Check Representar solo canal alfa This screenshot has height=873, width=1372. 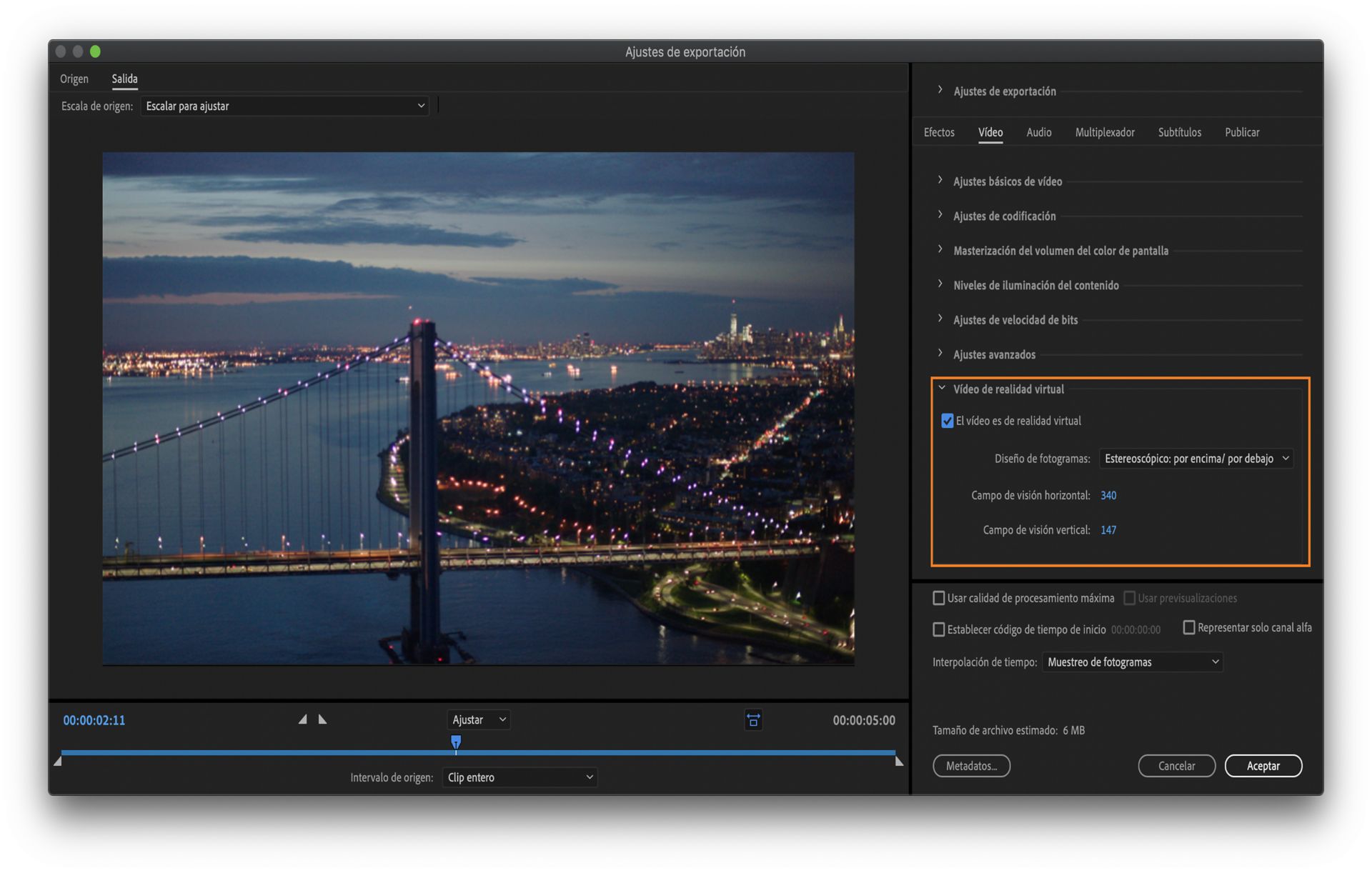1189,627
